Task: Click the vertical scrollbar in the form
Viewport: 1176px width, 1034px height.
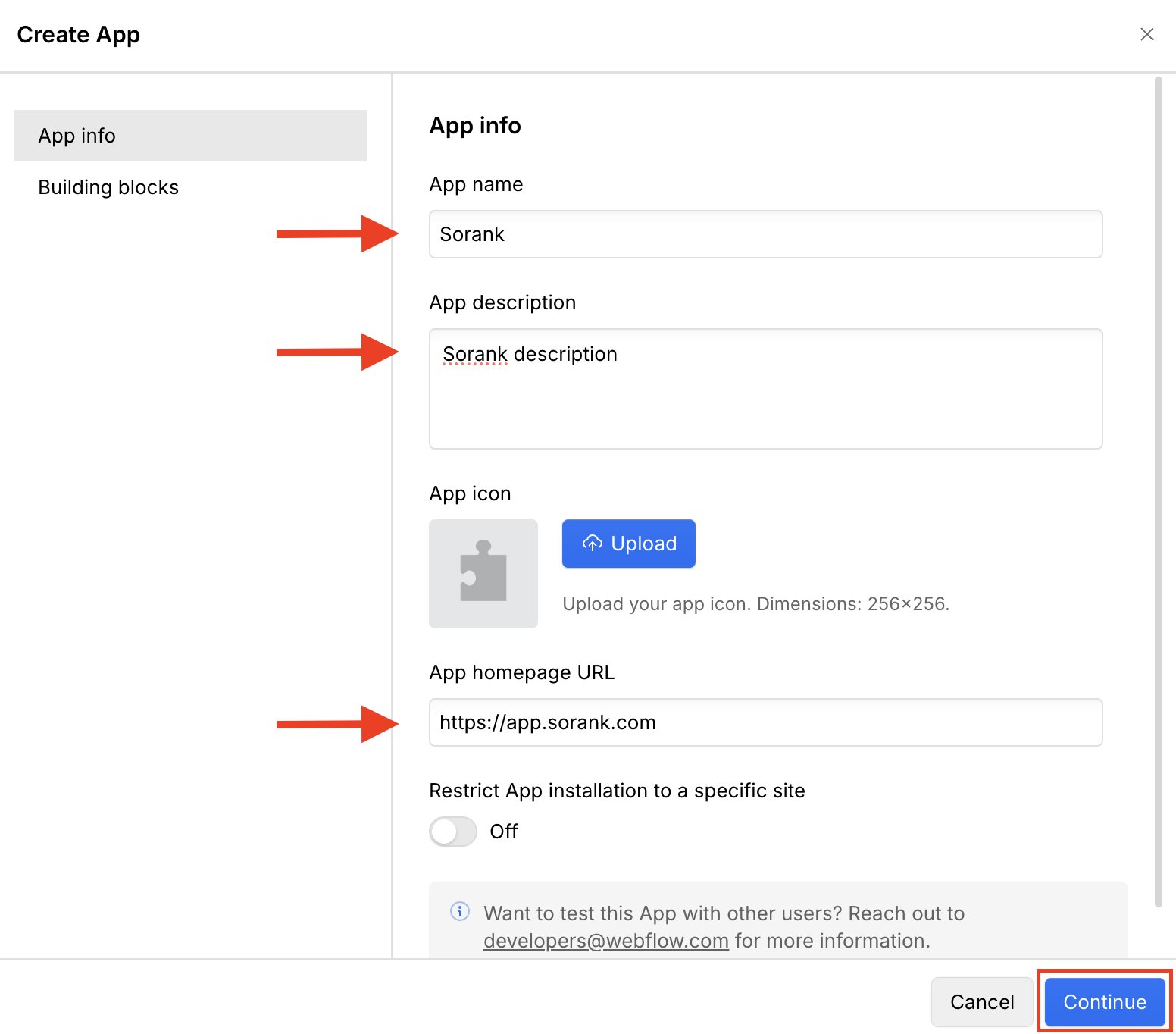Action: (x=1158, y=491)
